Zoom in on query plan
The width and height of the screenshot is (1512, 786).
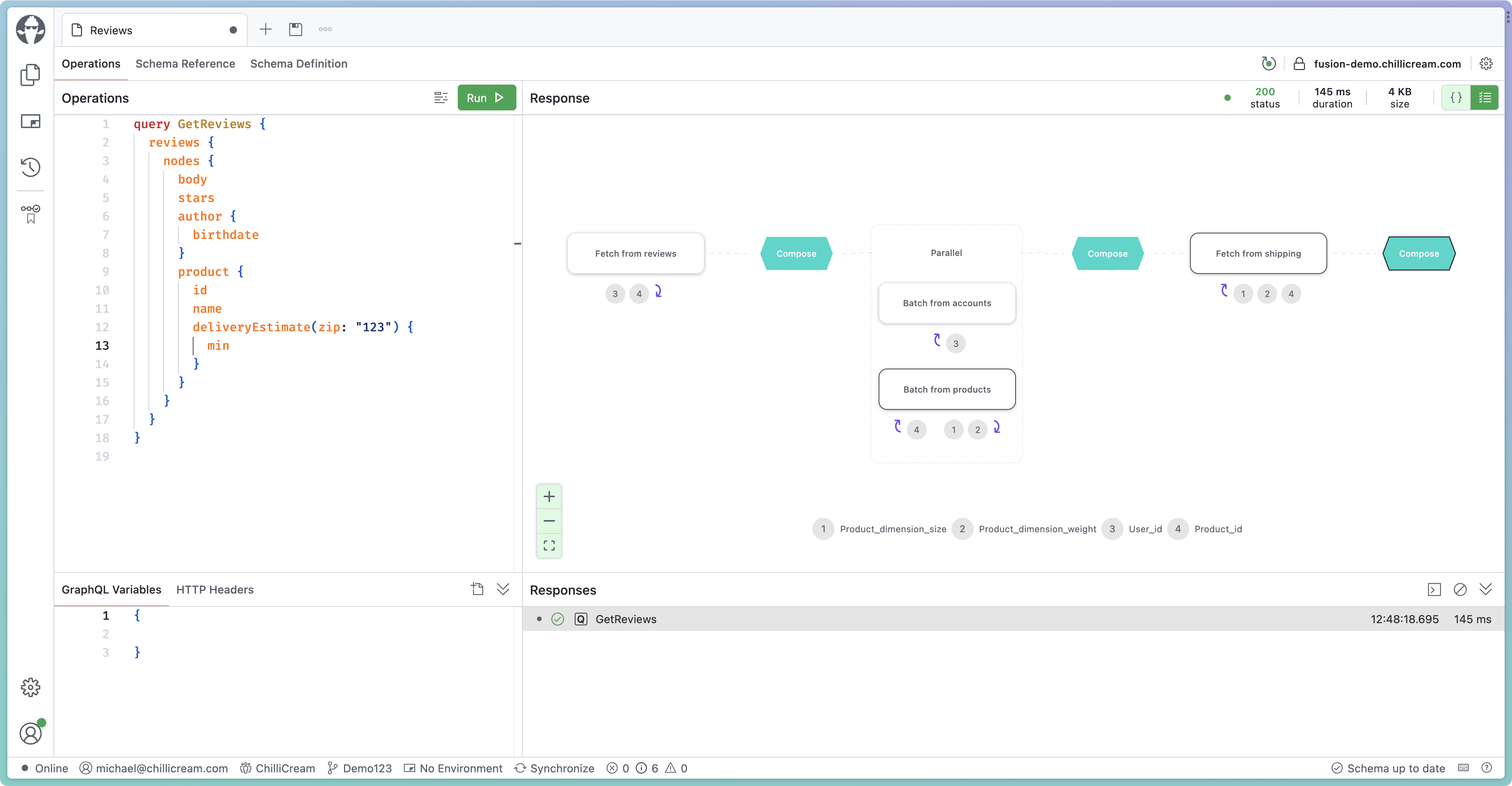coord(549,496)
